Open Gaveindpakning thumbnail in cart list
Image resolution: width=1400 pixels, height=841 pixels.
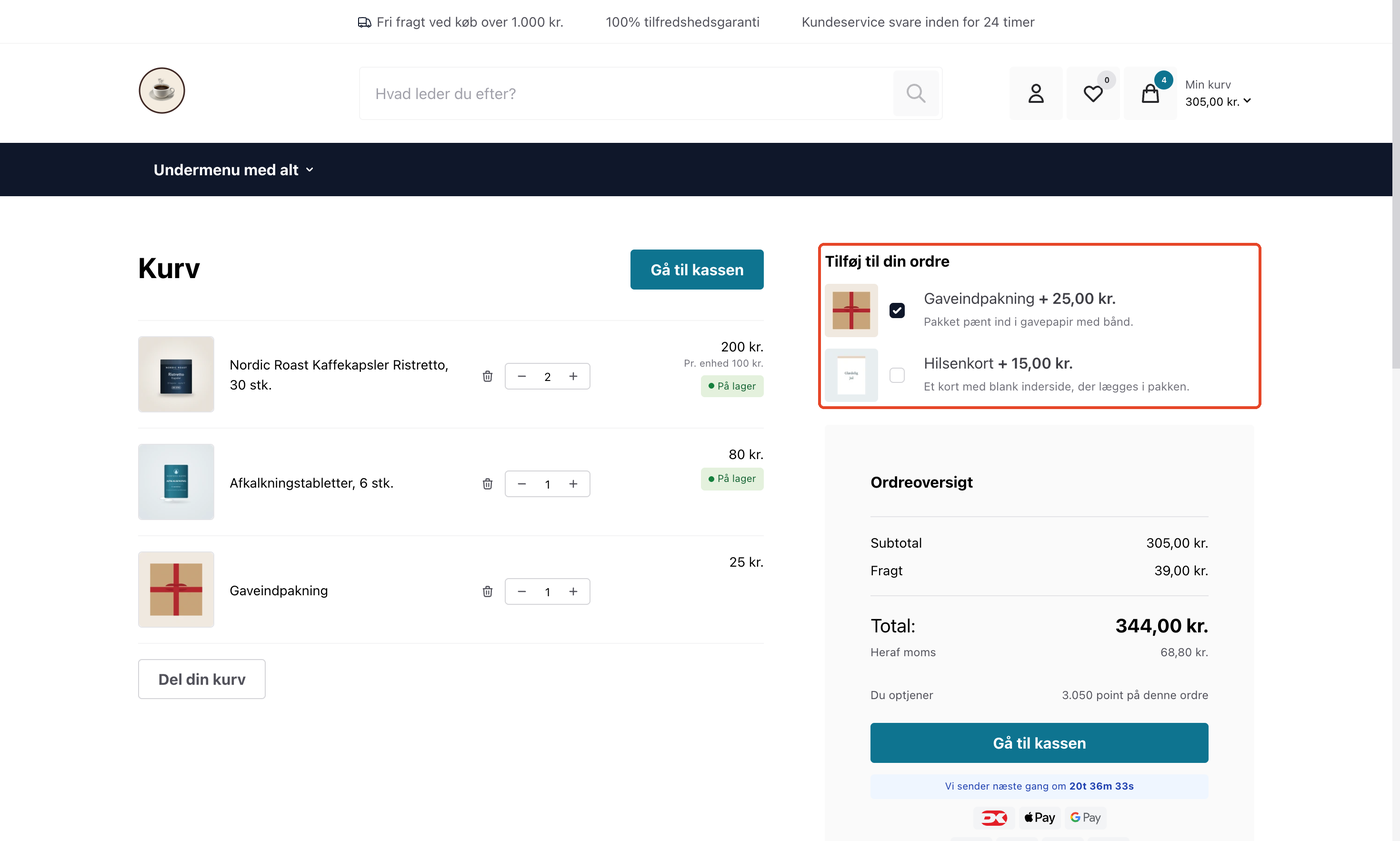(176, 589)
